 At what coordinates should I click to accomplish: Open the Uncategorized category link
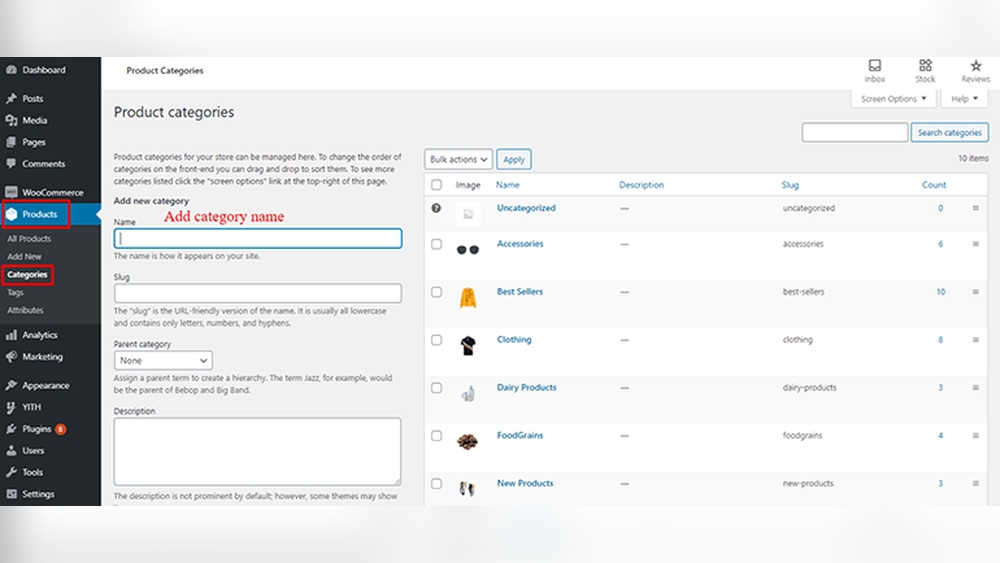(526, 208)
